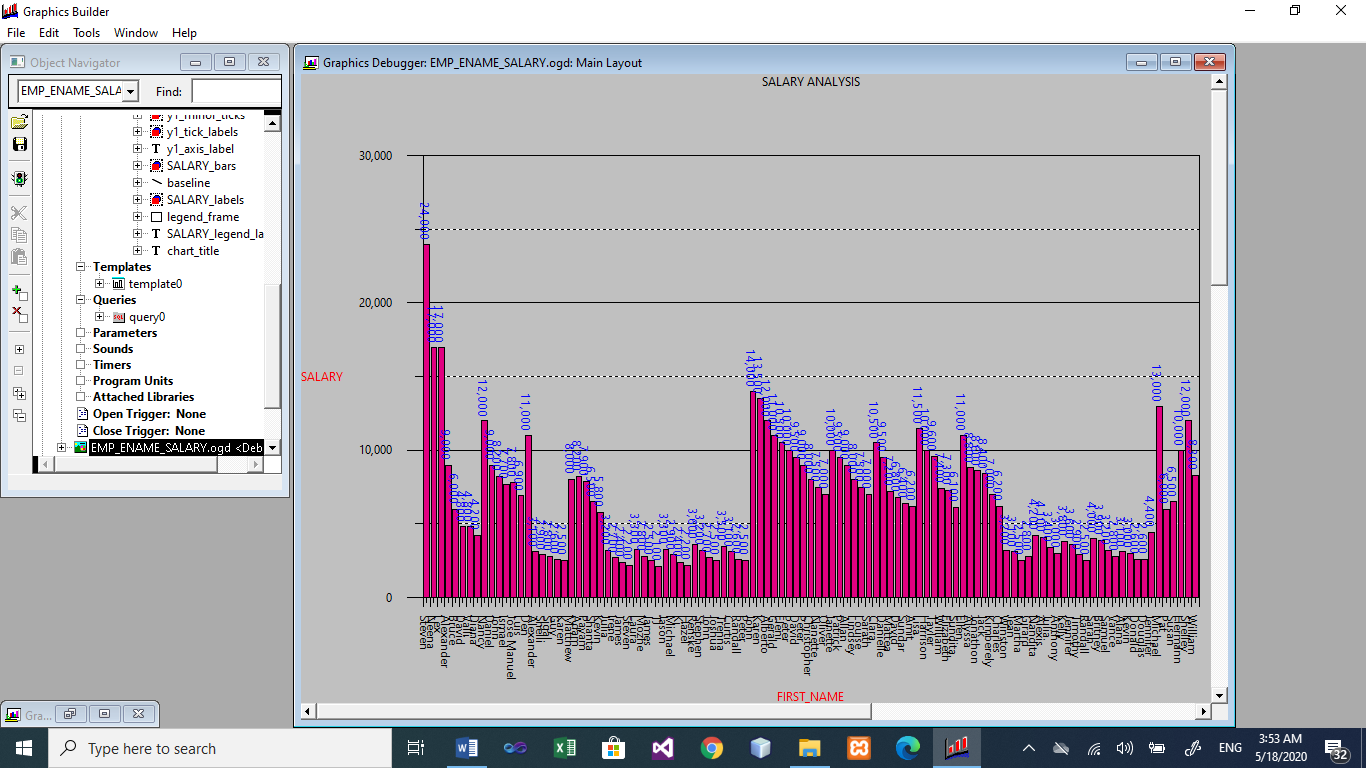Click the Graphics Debugger vertical scrollbar thumb
The image size is (1366, 768).
(x=1218, y=187)
